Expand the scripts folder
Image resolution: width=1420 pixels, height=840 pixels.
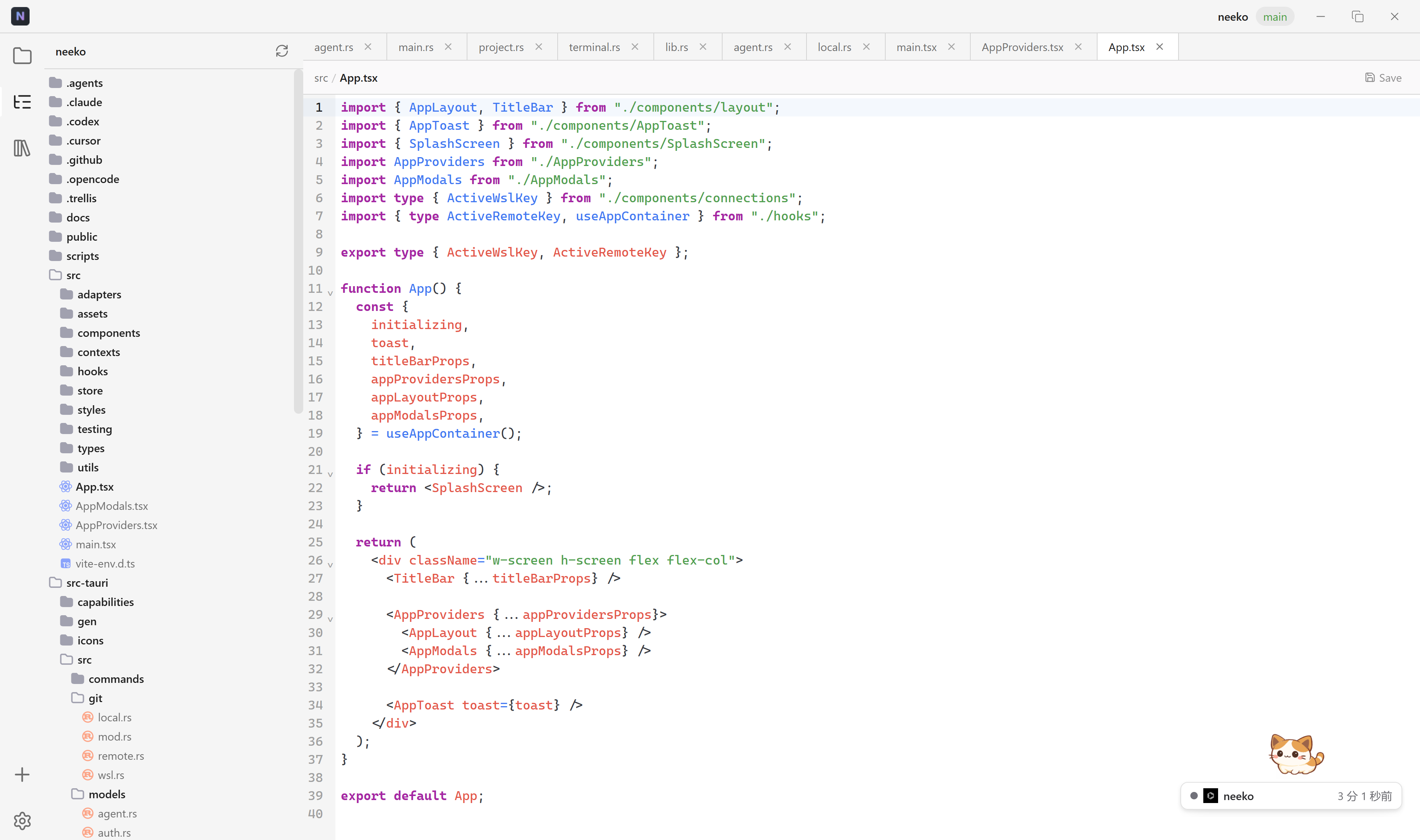pyautogui.click(x=74, y=256)
